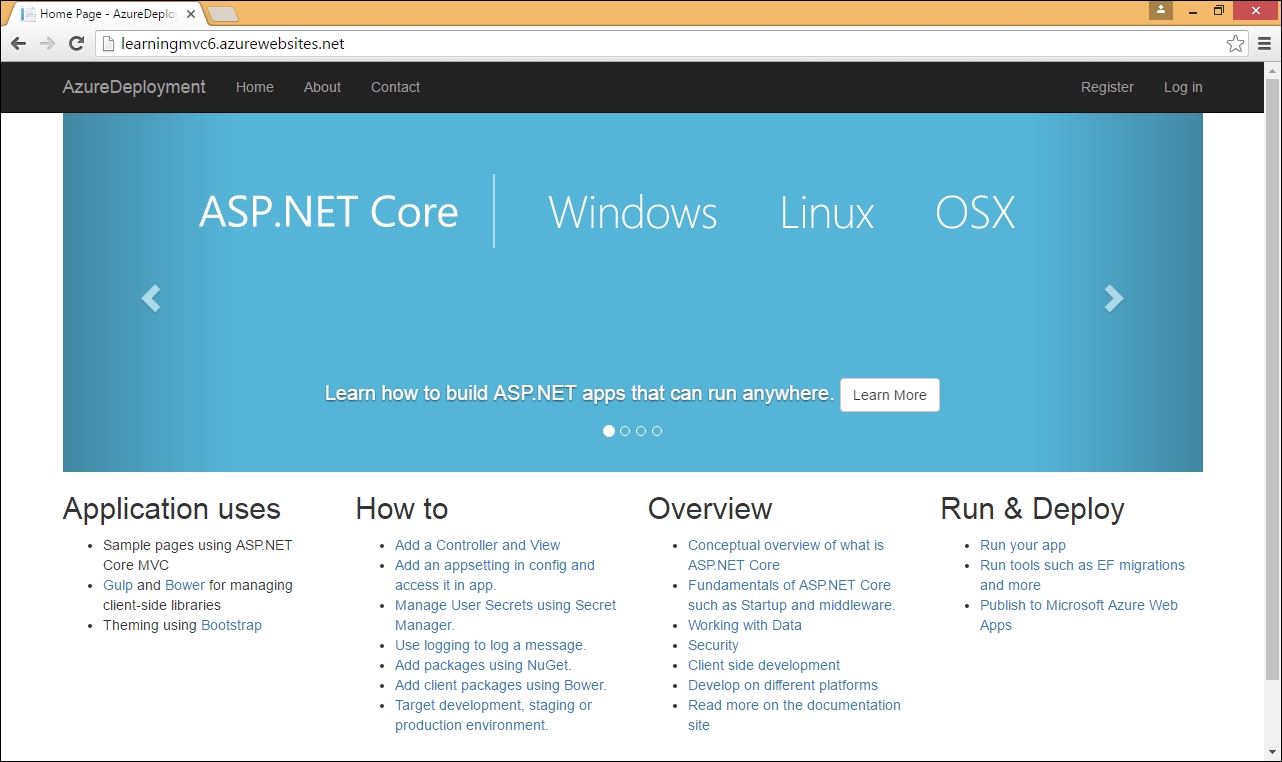Image resolution: width=1282 pixels, height=762 pixels.
Task: Open the Contact nav item
Action: pos(395,87)
